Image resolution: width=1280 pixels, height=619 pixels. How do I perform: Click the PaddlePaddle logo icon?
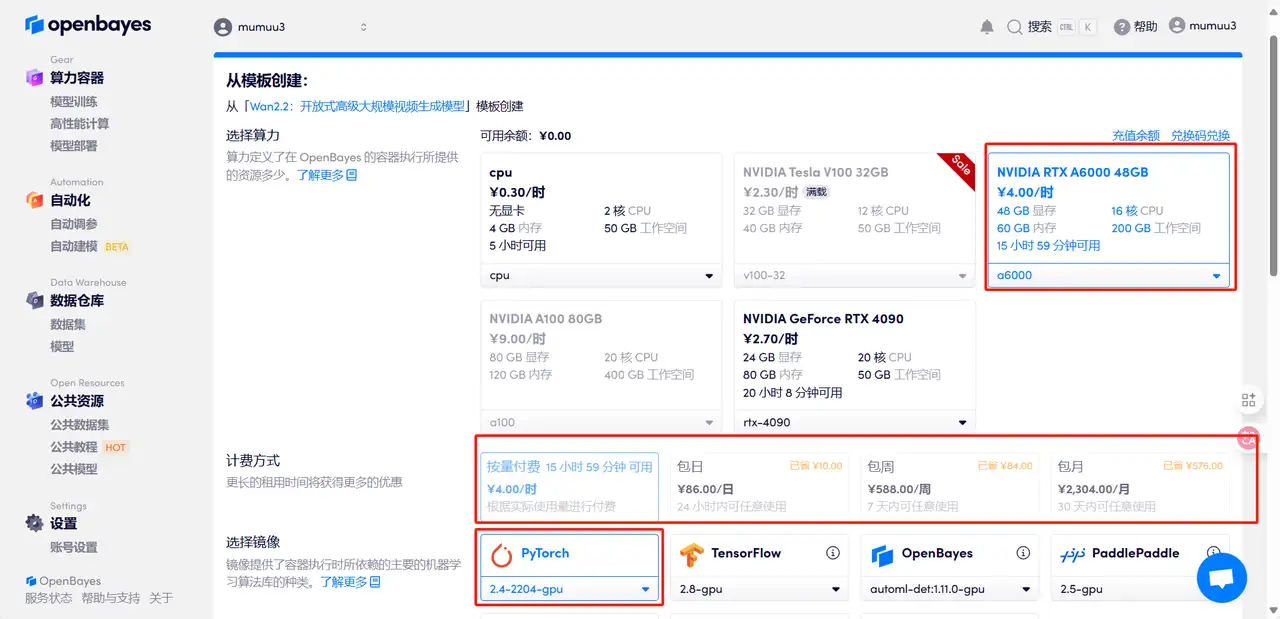(x=1073, y=553)
